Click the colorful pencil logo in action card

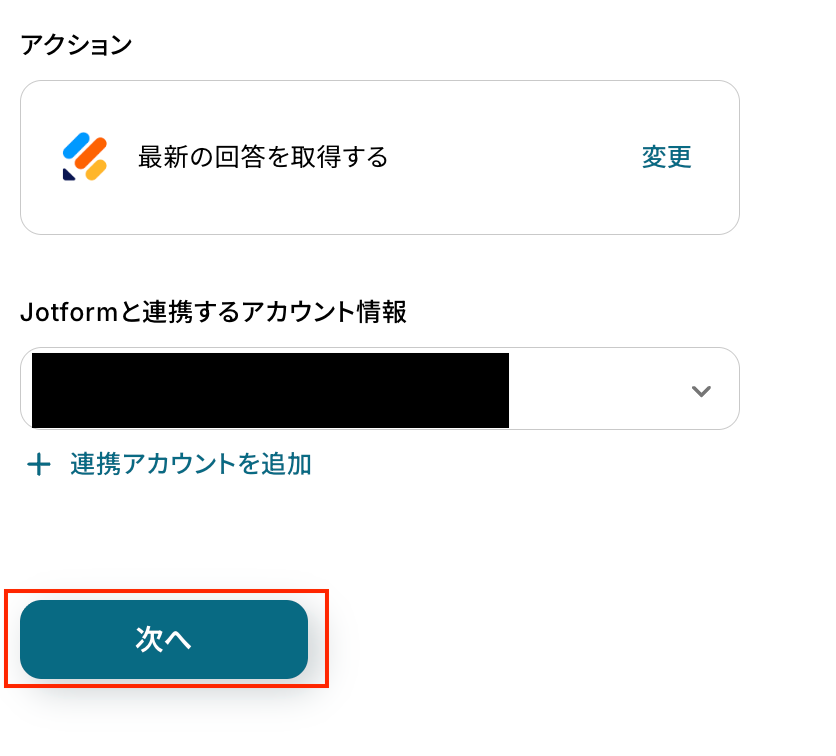coord(84,157)
